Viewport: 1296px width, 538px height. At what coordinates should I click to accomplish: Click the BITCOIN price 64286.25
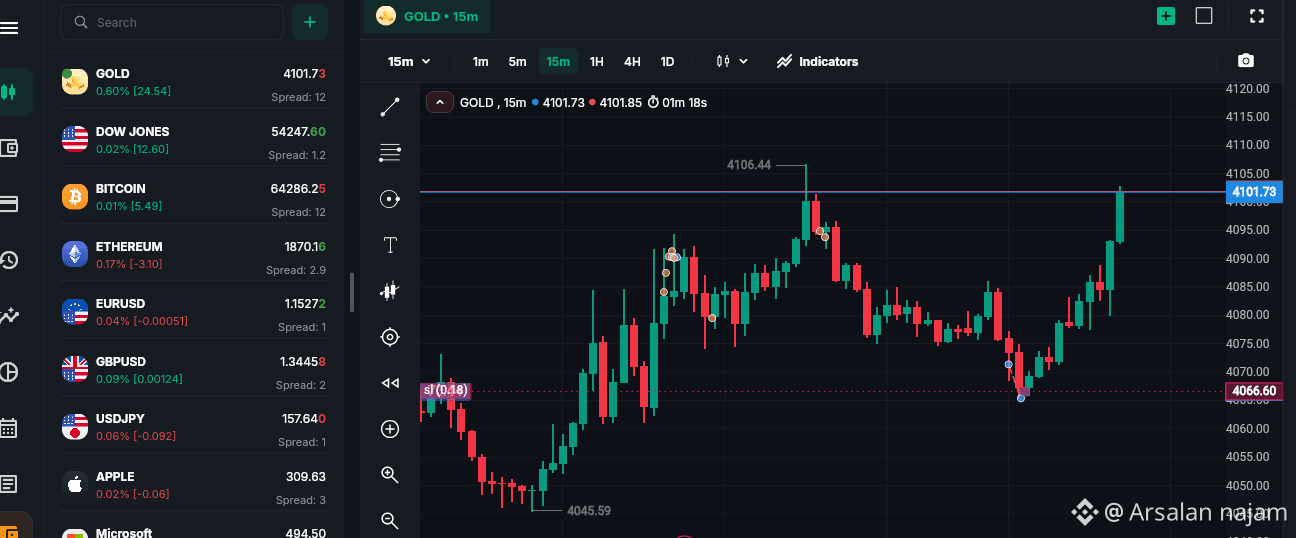298,188
